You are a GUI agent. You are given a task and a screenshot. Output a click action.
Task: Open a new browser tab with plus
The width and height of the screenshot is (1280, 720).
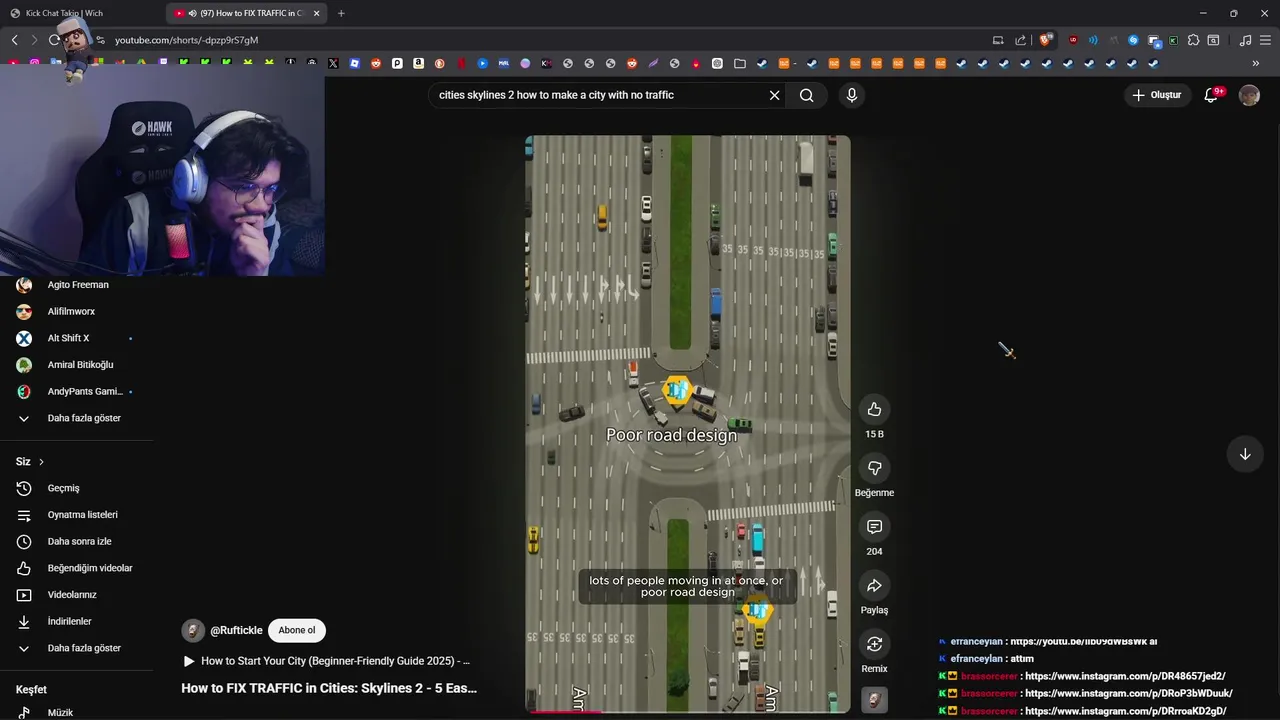click(341, 13)
